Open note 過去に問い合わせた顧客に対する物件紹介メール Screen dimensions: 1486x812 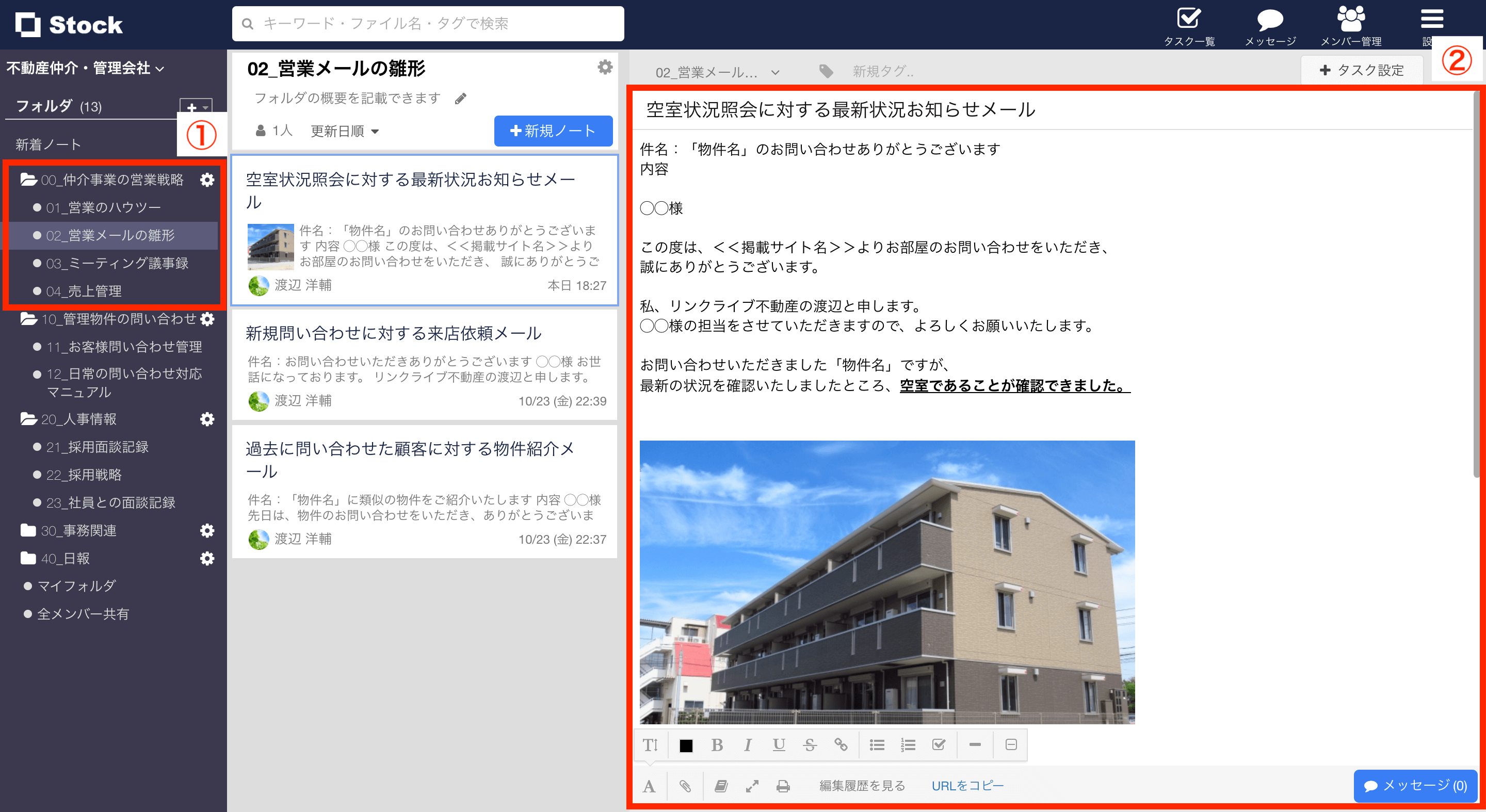[x=425, y=492]
